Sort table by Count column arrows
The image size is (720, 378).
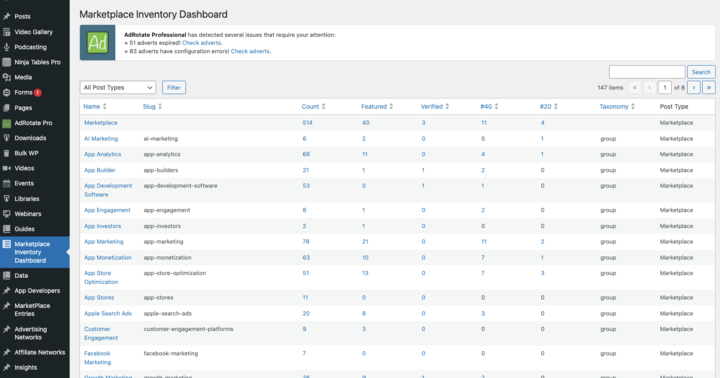click(323, 107)
